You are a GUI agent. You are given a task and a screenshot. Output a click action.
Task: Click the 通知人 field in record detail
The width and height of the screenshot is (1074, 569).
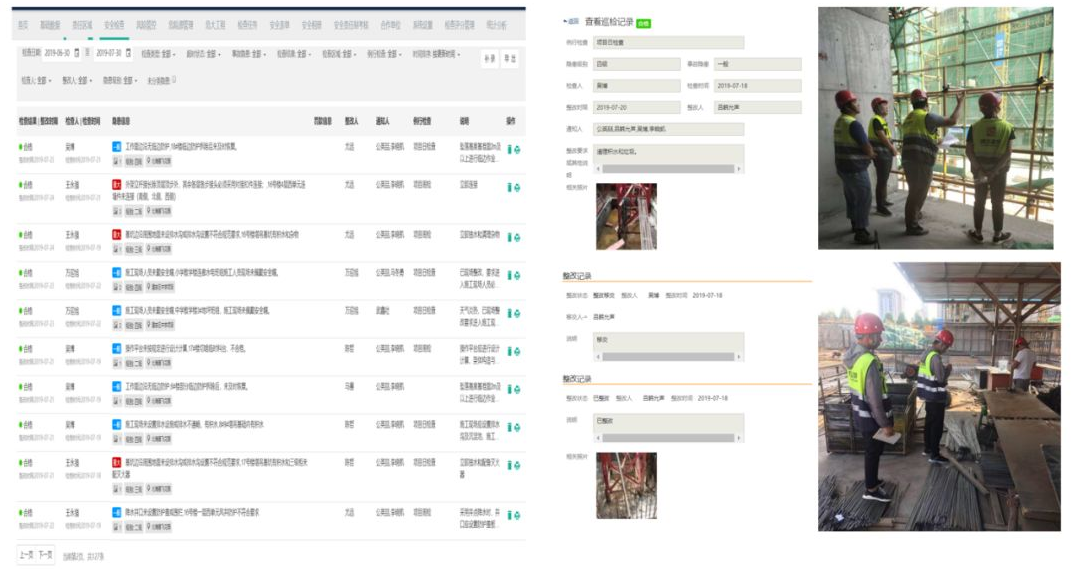click(x=668, y=129)
